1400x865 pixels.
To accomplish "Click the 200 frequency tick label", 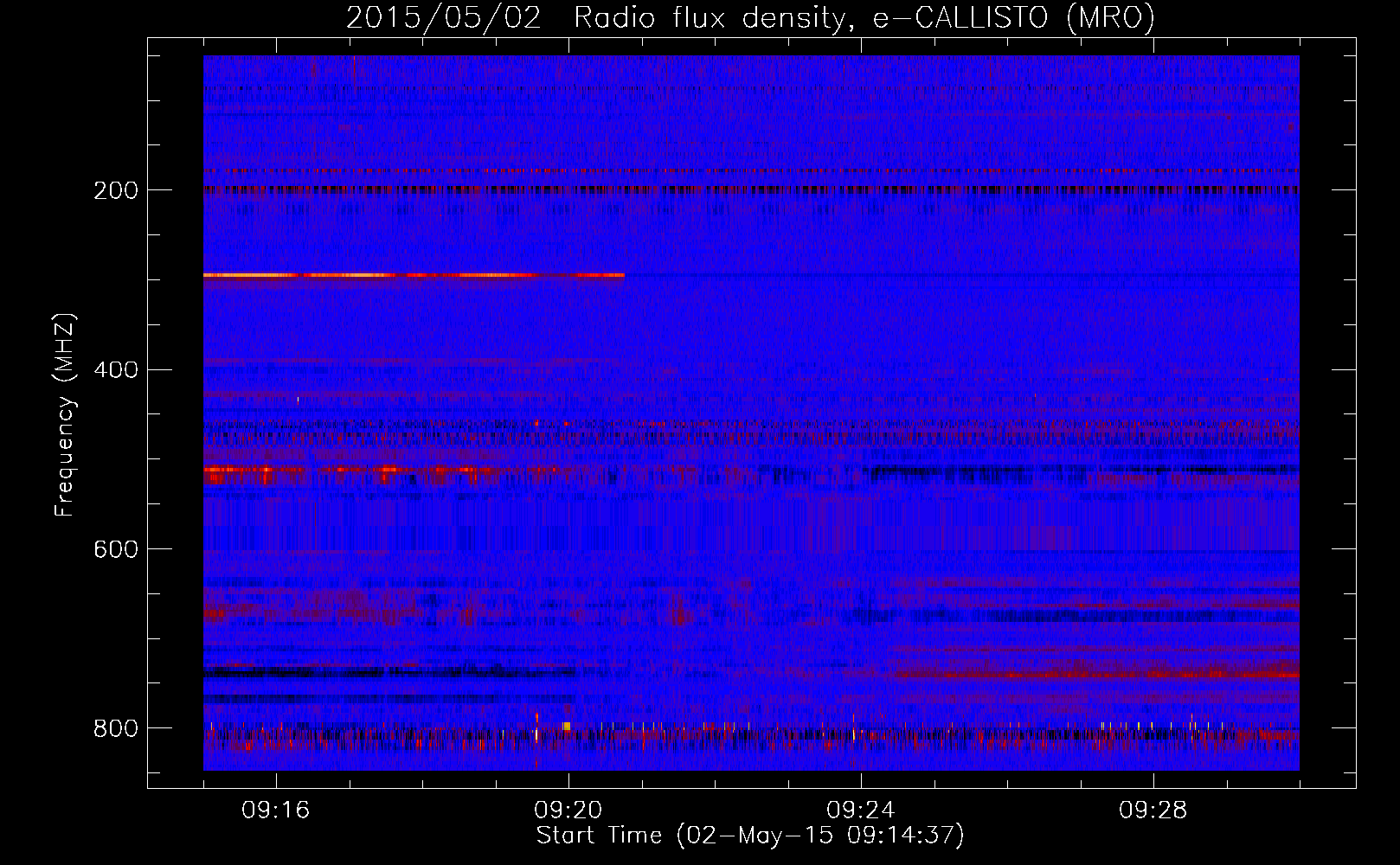I will 116,190.
